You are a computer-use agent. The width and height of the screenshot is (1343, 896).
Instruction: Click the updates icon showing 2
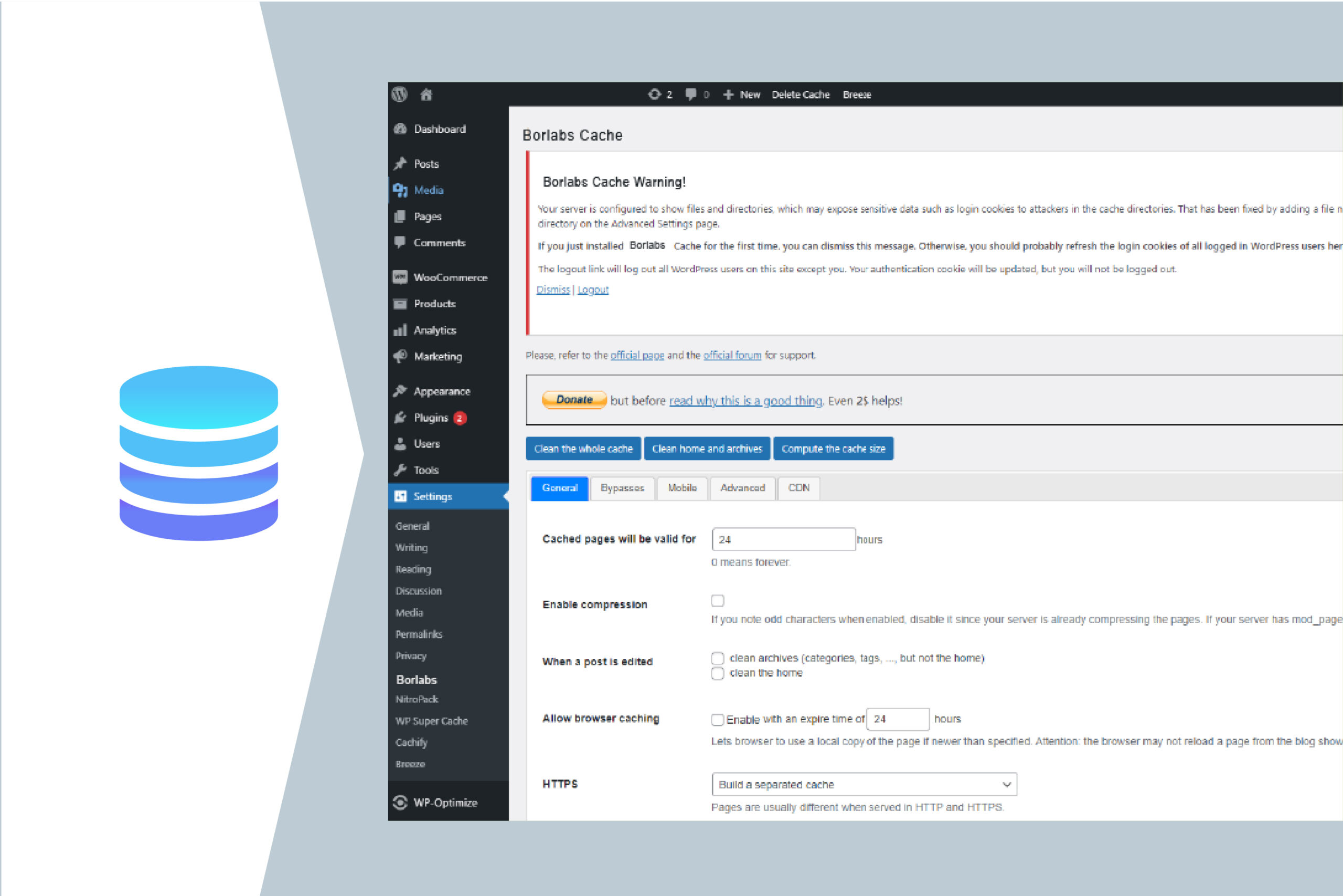(654, 94)
